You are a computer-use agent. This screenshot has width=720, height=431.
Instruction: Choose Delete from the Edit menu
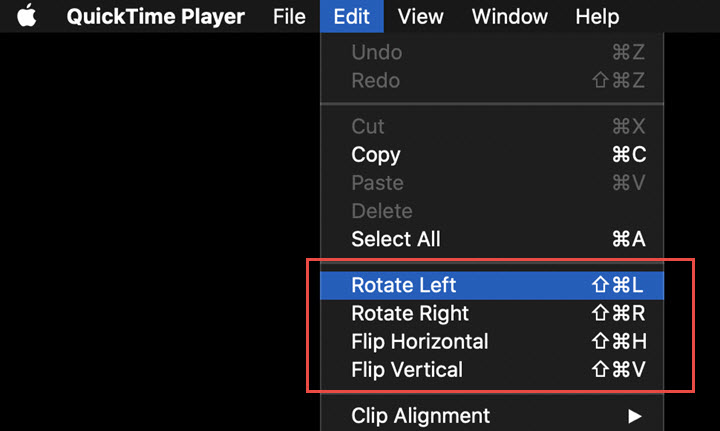(382, 211)
